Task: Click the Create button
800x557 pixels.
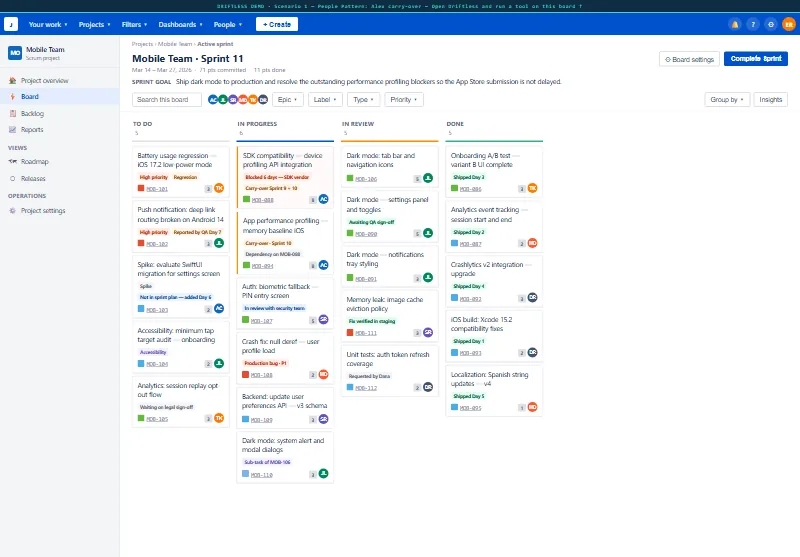Action: [277, 24]
